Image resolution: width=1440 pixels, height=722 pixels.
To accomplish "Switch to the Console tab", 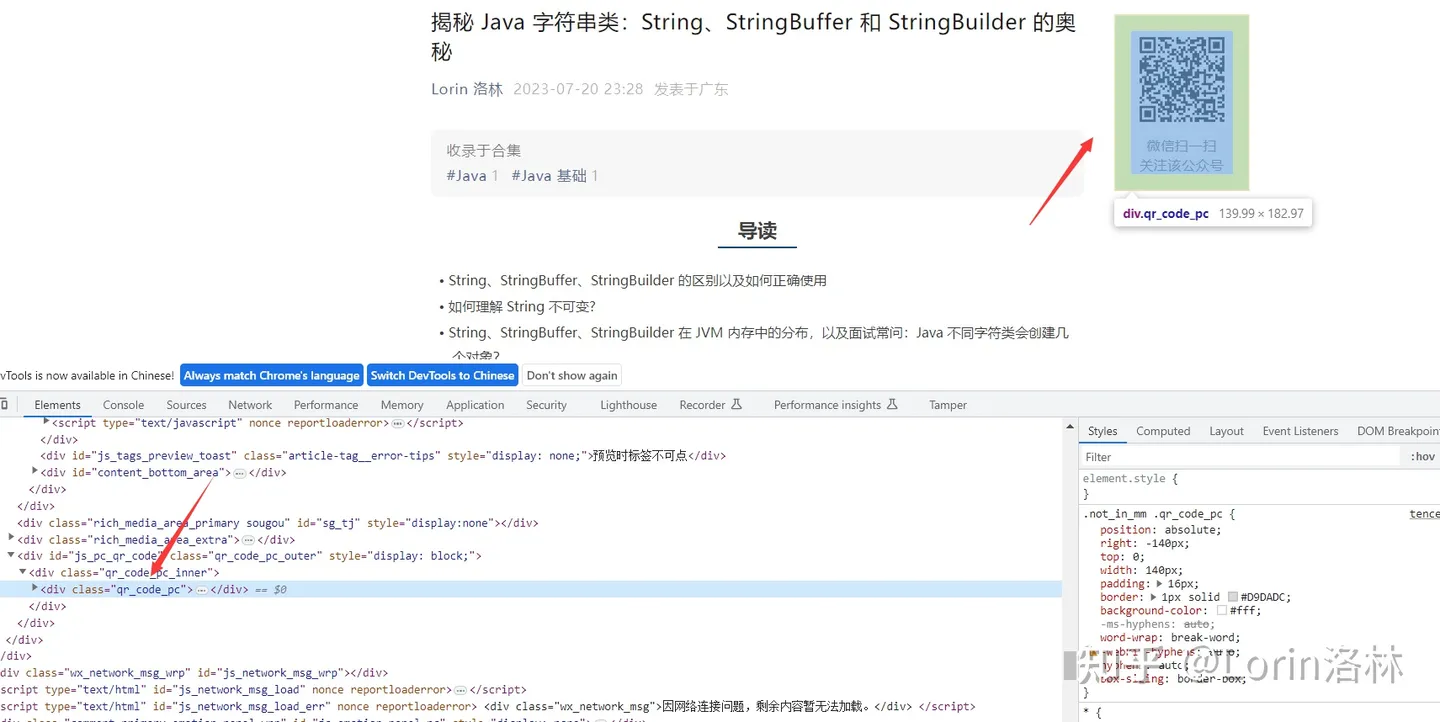I will pyautogui.click(x=124, y=405).
